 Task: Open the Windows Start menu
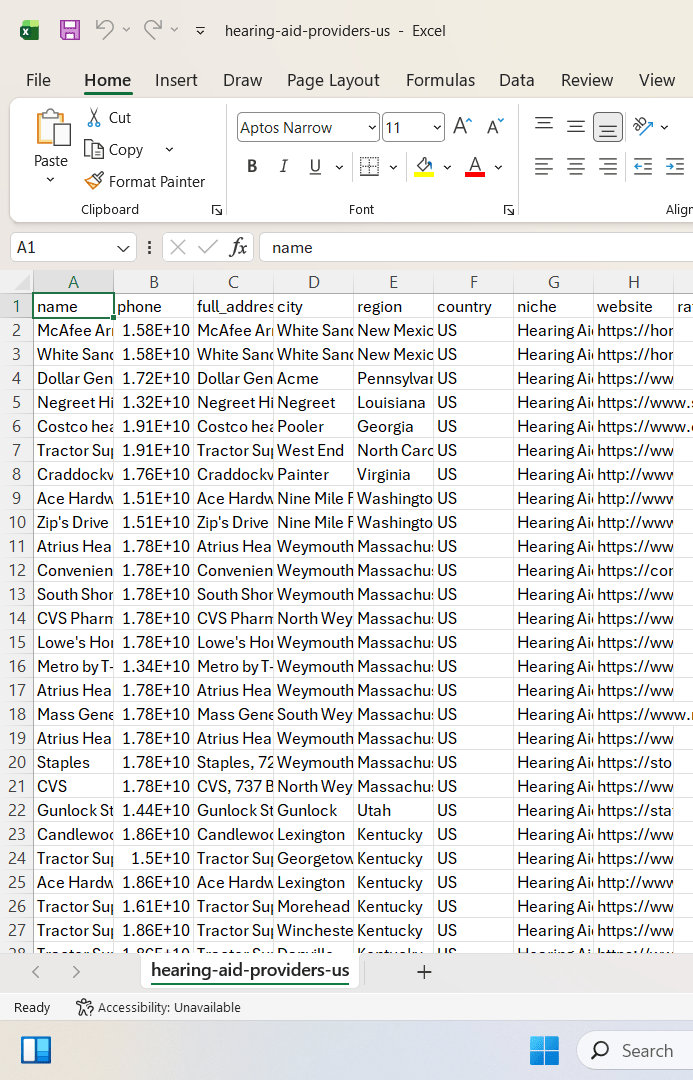tap(544, 1050)
